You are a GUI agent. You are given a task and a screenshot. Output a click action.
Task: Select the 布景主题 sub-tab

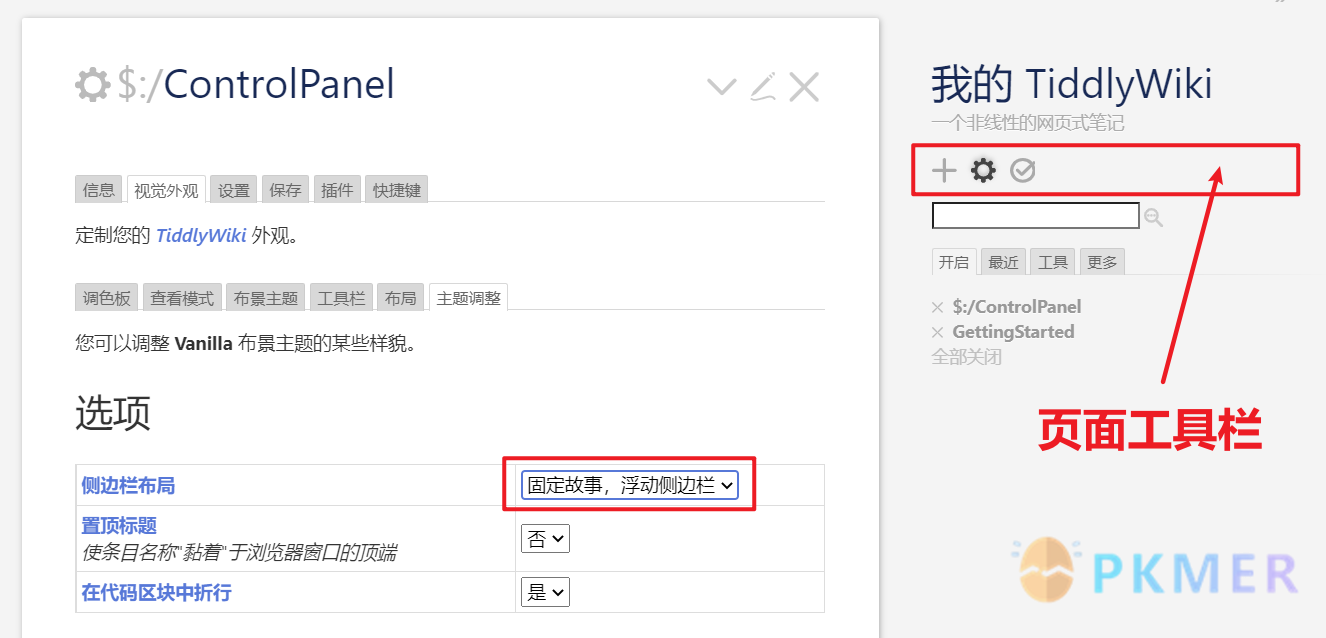click(x=266, y=297)
